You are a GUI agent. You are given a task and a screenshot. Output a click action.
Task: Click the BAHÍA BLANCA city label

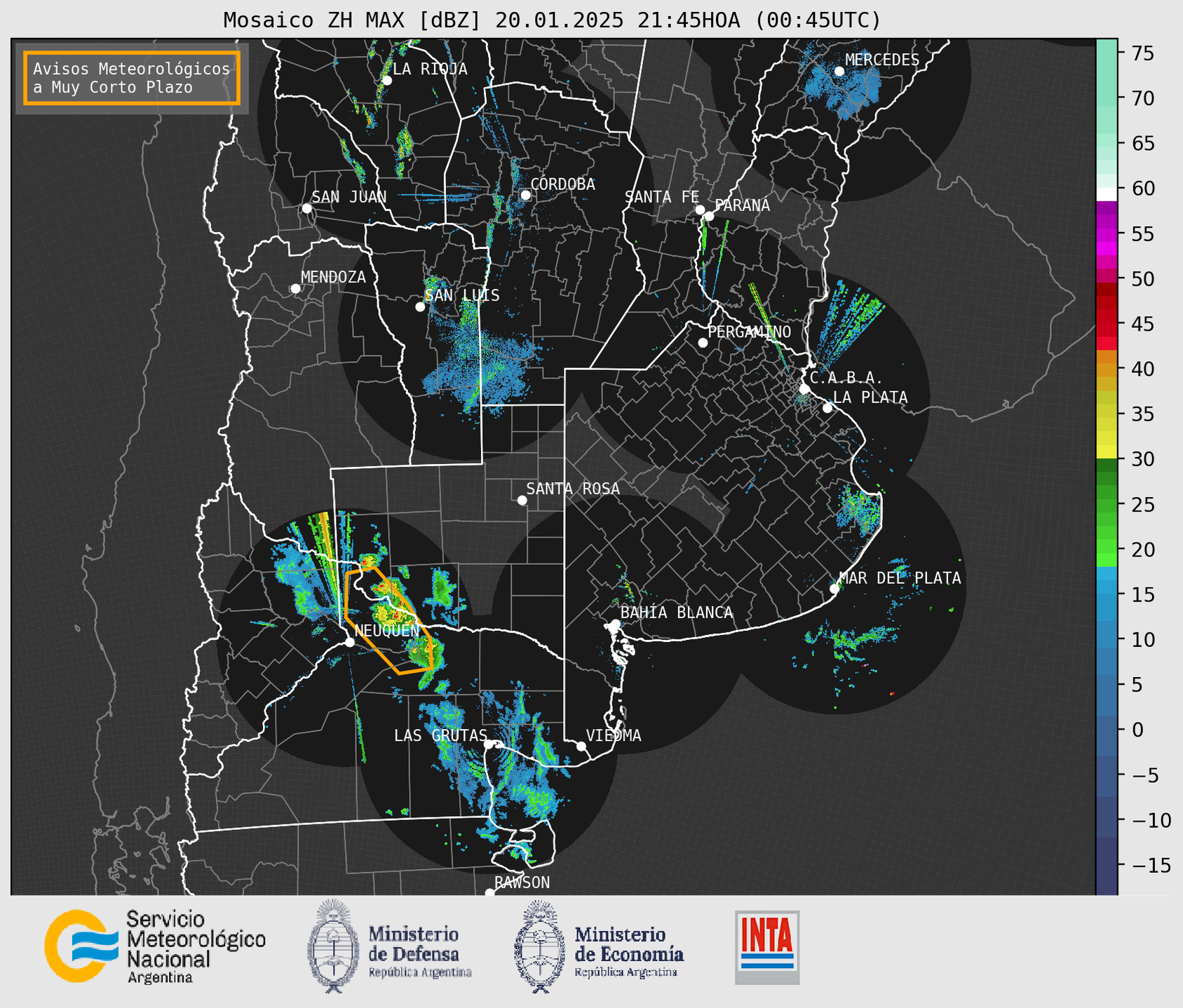coord(677,613)
